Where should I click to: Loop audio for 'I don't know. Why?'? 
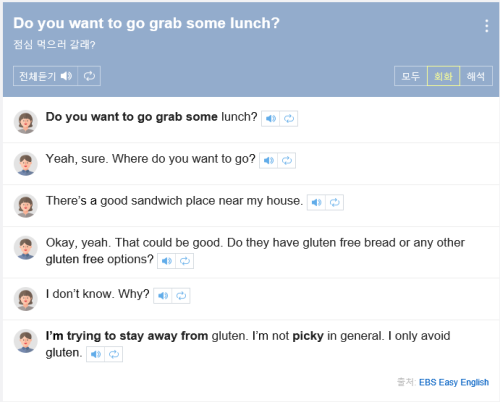coord(181,295)
